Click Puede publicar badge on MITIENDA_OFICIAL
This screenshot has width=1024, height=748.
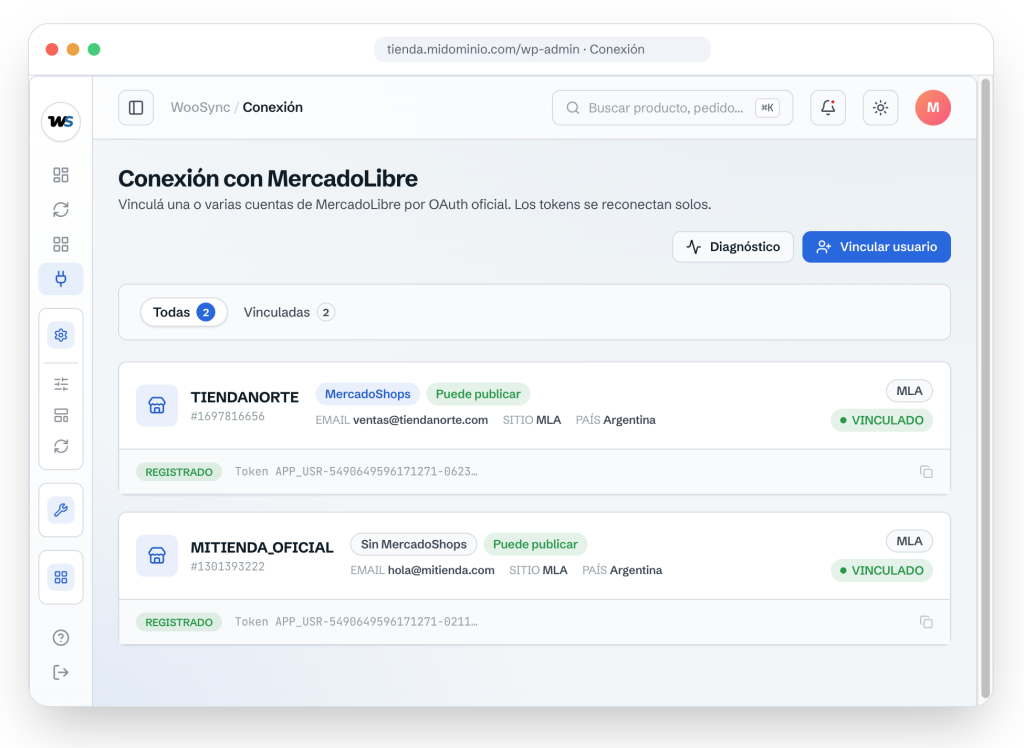coord(536,544)
